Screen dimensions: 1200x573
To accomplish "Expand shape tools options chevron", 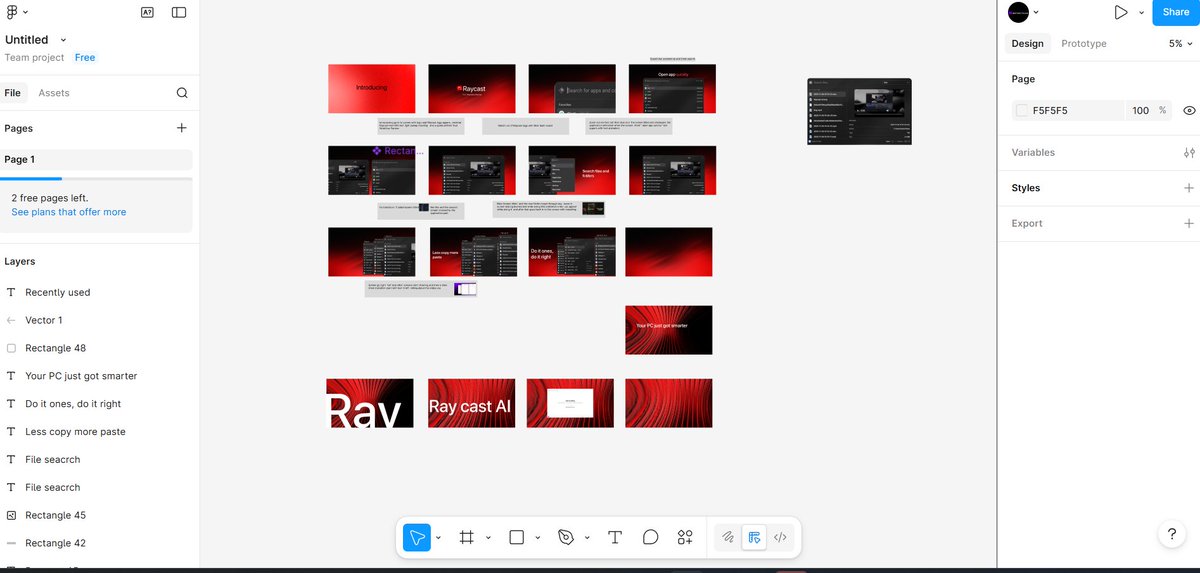I will tap(538, 538).
